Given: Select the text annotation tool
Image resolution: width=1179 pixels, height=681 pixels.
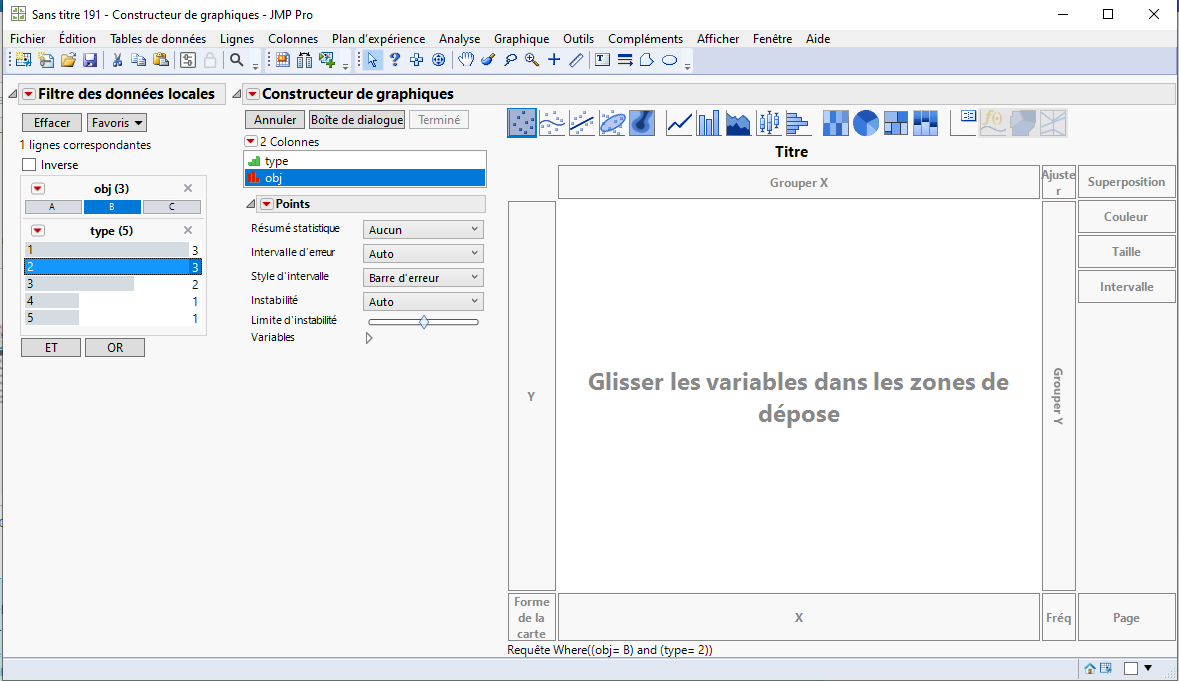Looking at the screenshot, I should (602, 60).
